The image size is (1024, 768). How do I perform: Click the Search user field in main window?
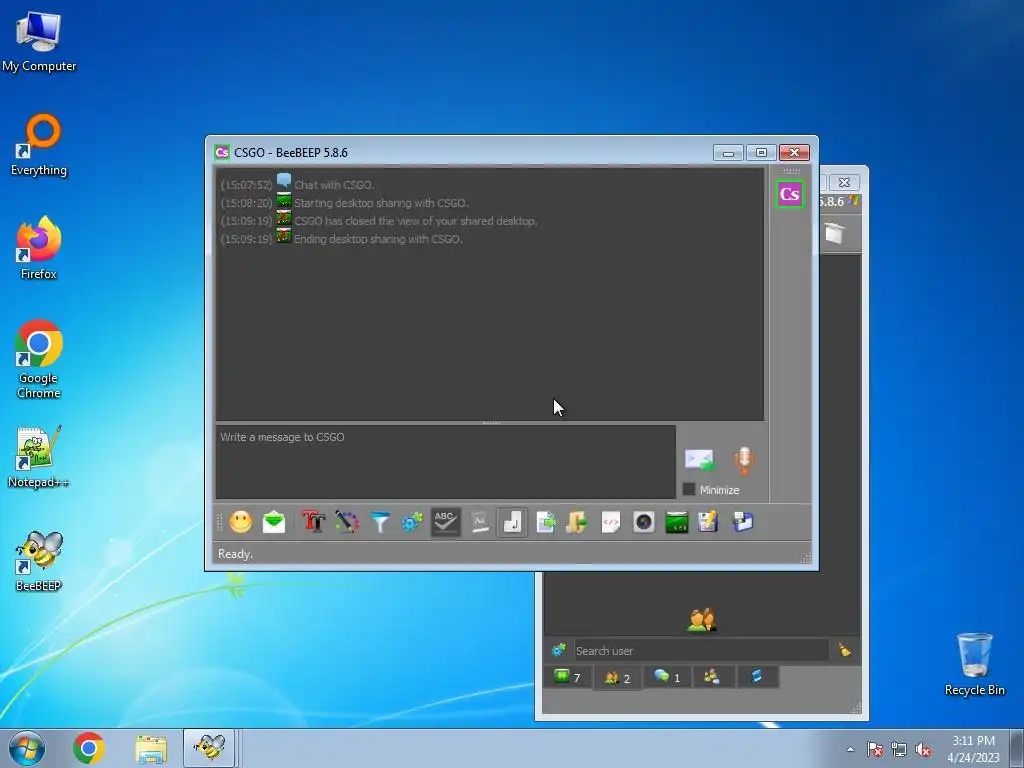pos(701,650)
